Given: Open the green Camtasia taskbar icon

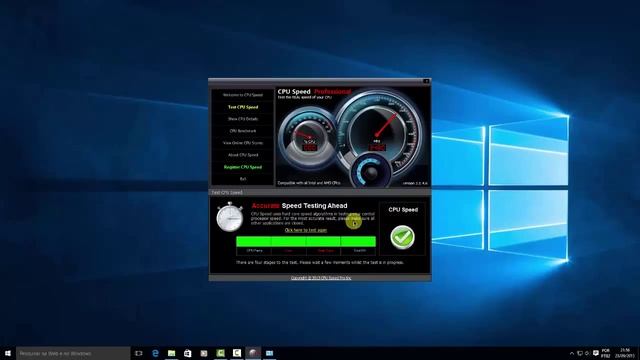Looking at the screenshot, I should [220, 353].
